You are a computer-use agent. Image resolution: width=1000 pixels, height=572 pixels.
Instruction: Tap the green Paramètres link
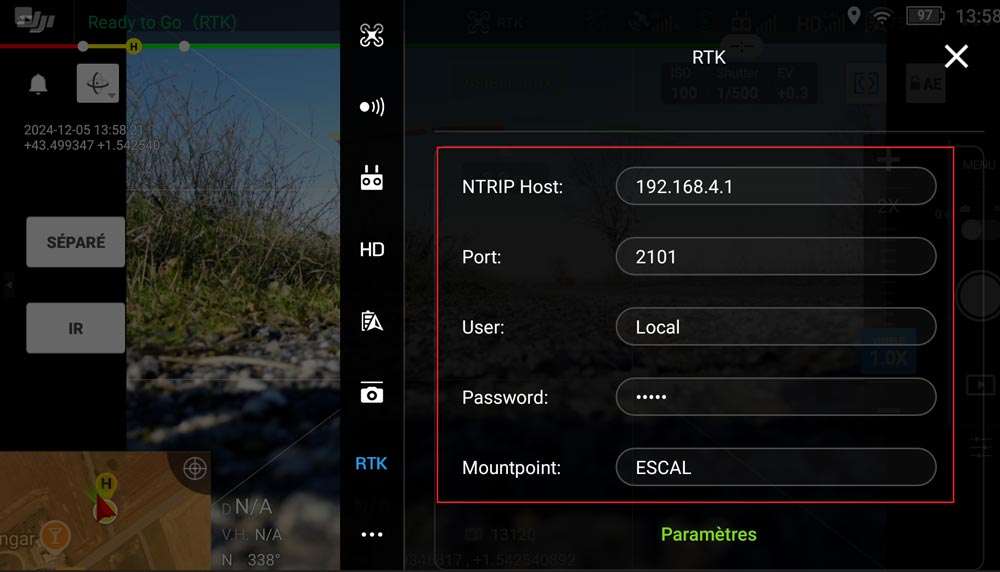tap(708, 534)
